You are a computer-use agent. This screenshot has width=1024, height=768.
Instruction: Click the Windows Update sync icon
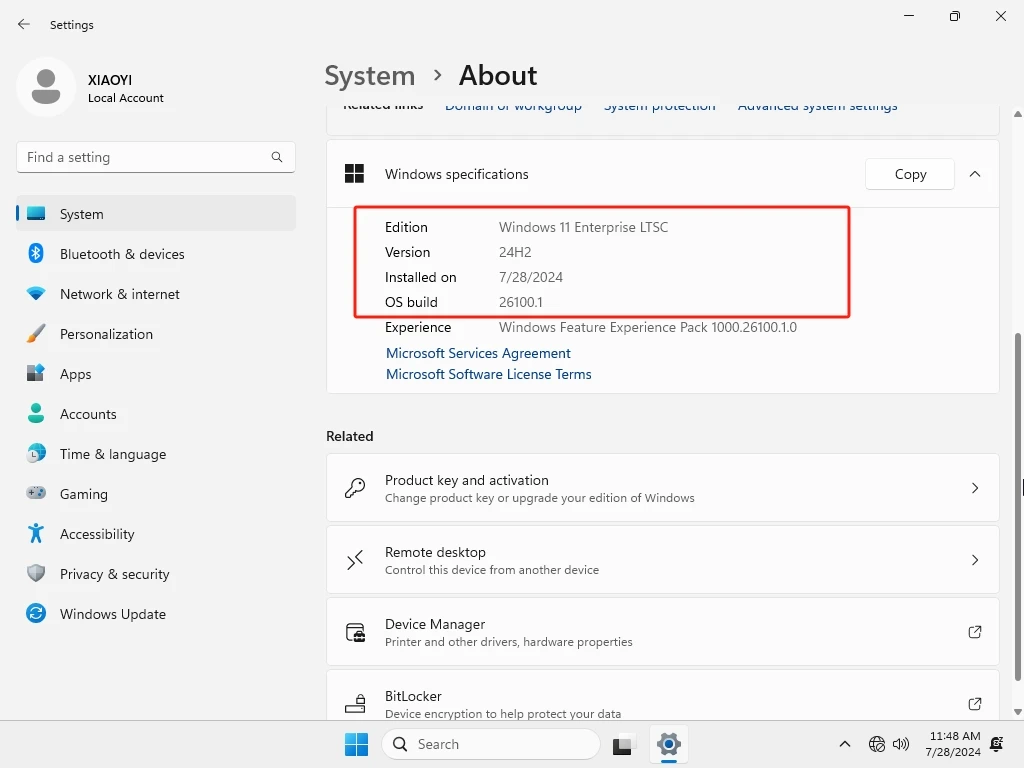click(x=36, y=613)
